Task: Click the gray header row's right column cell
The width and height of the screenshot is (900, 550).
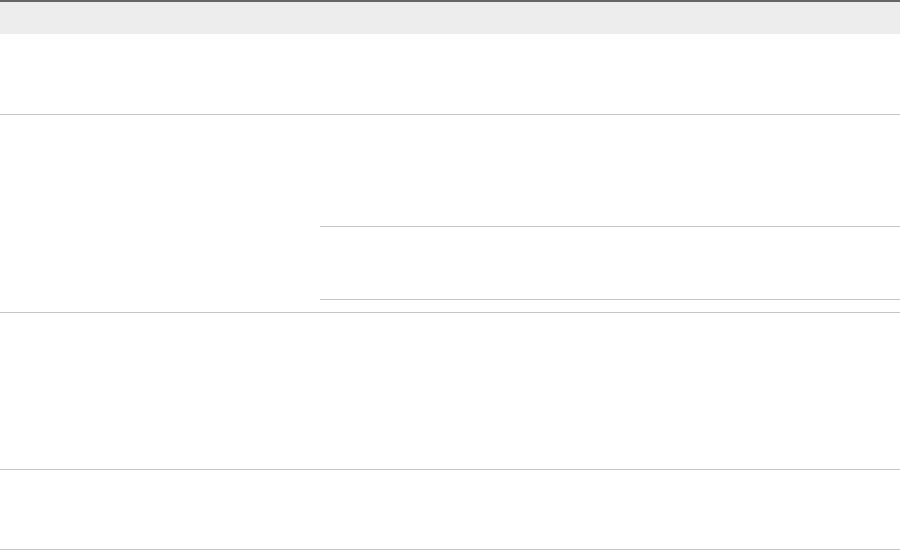Action: 608,18
